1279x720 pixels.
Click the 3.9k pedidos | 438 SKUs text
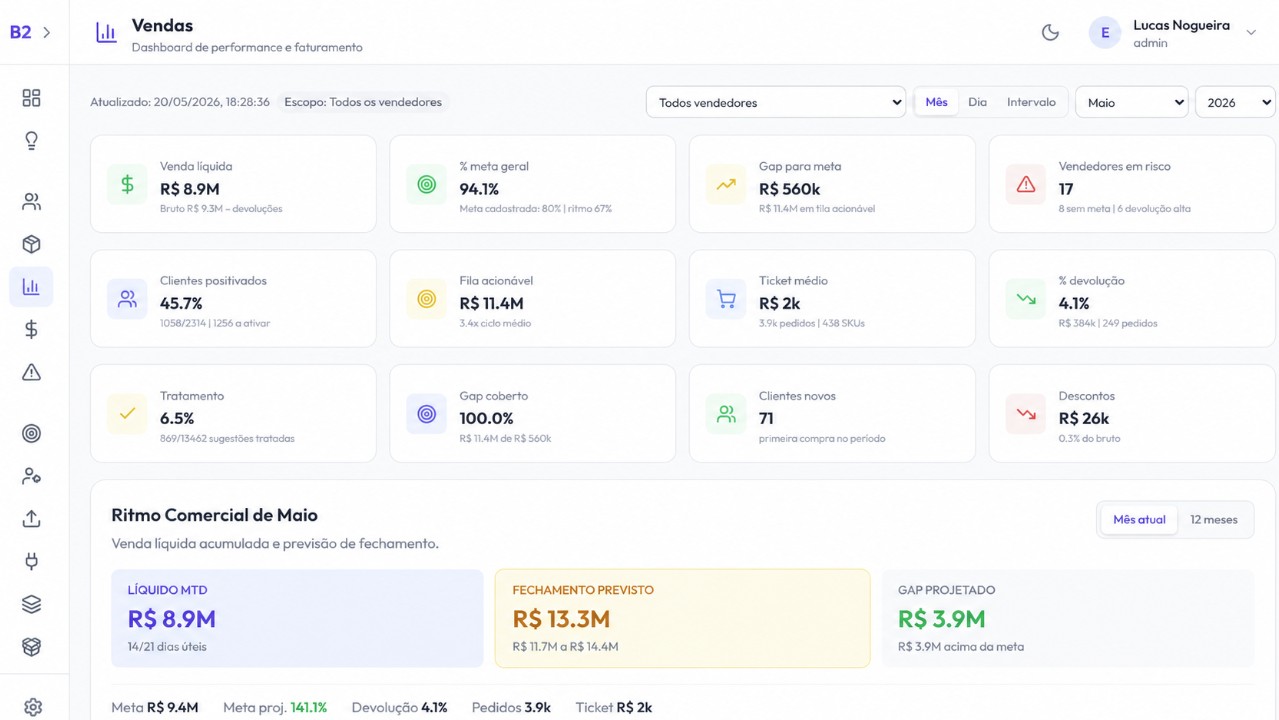[x=812, y=323]
